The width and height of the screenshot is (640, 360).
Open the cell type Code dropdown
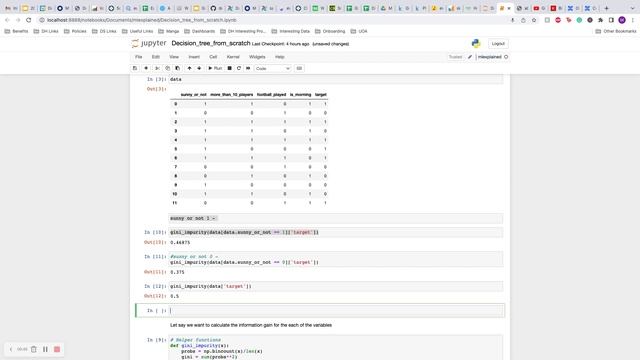click(x=273, y=69)
